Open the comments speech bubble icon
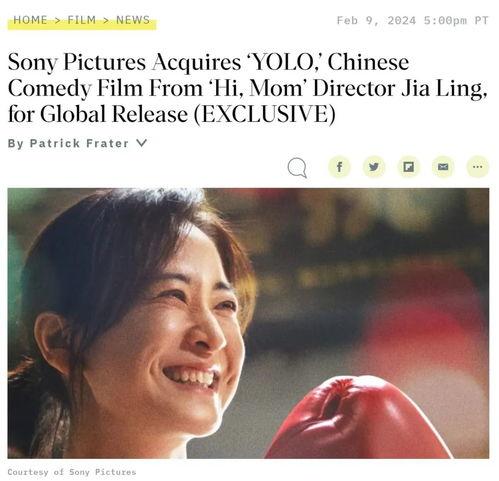The height and width of the screenshot is (481, 499). 297,168
